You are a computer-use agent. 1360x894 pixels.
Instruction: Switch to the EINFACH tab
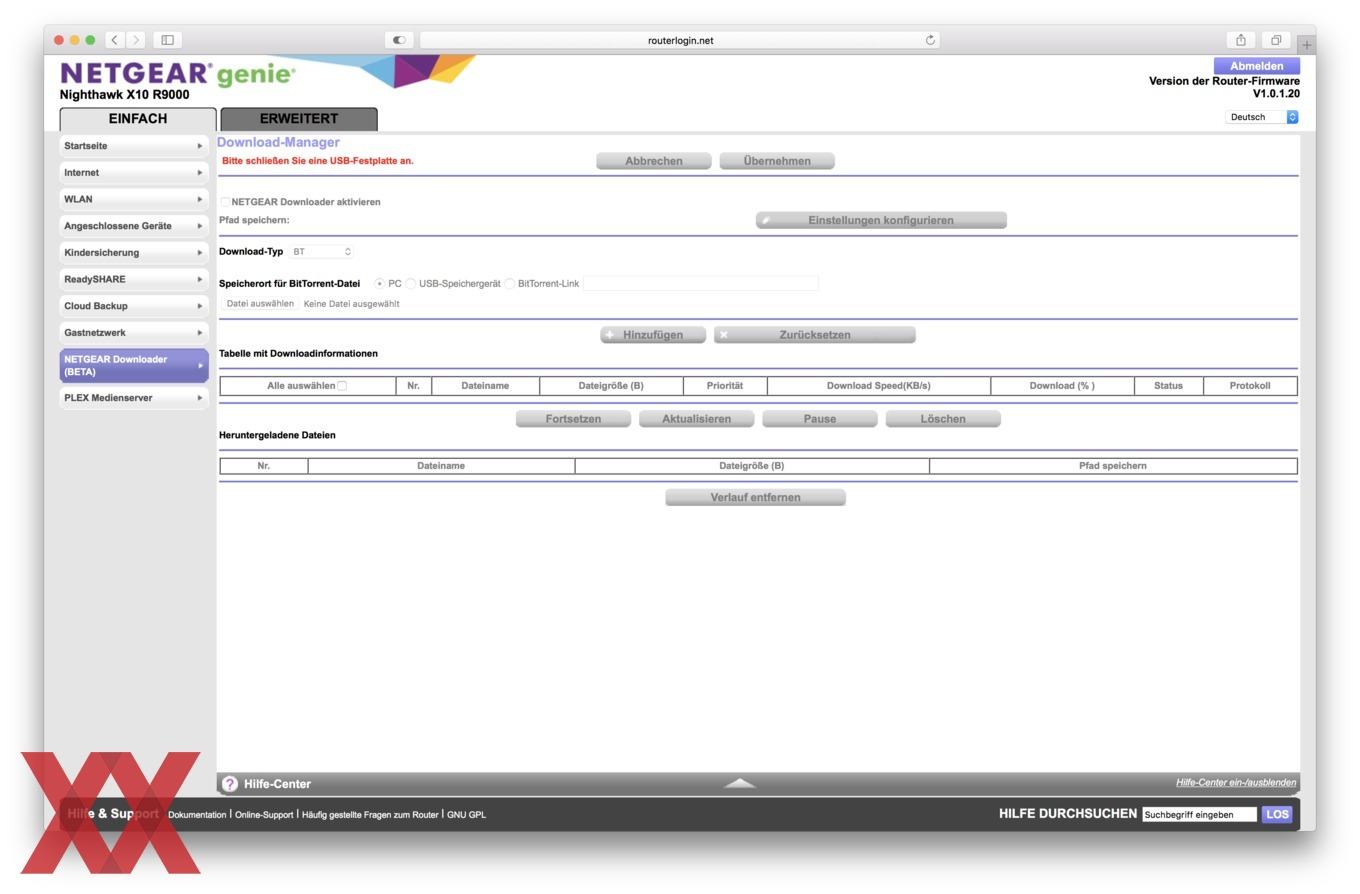pos(138,119)
